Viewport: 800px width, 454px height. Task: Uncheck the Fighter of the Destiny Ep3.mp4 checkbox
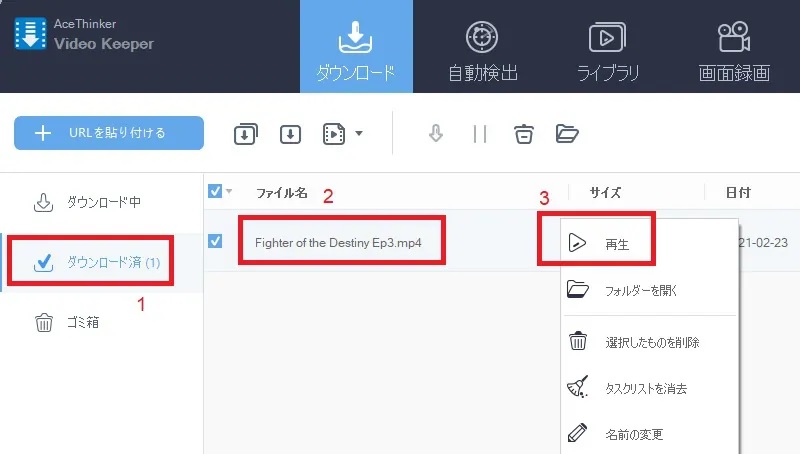pos(215,241)
